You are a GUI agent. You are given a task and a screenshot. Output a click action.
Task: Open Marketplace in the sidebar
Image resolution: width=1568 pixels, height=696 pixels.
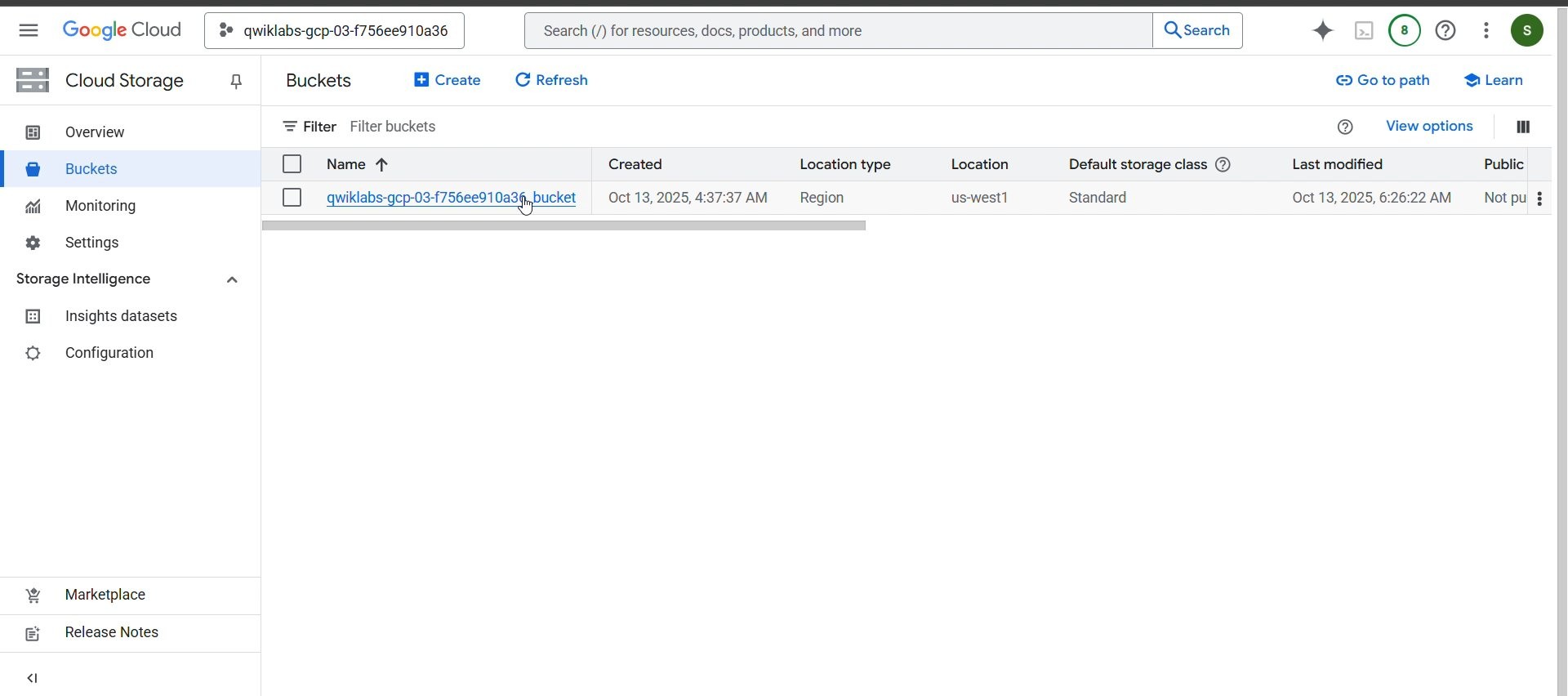pyautogui.click(x=131, y=595)
